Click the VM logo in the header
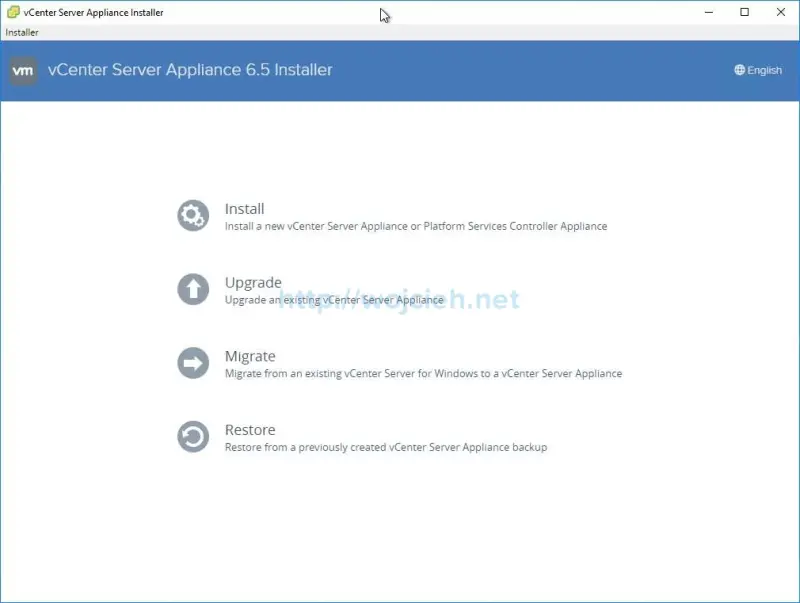The width and height of the screenshot is (800, 603). pyautogui.click(x=23, y=70)
